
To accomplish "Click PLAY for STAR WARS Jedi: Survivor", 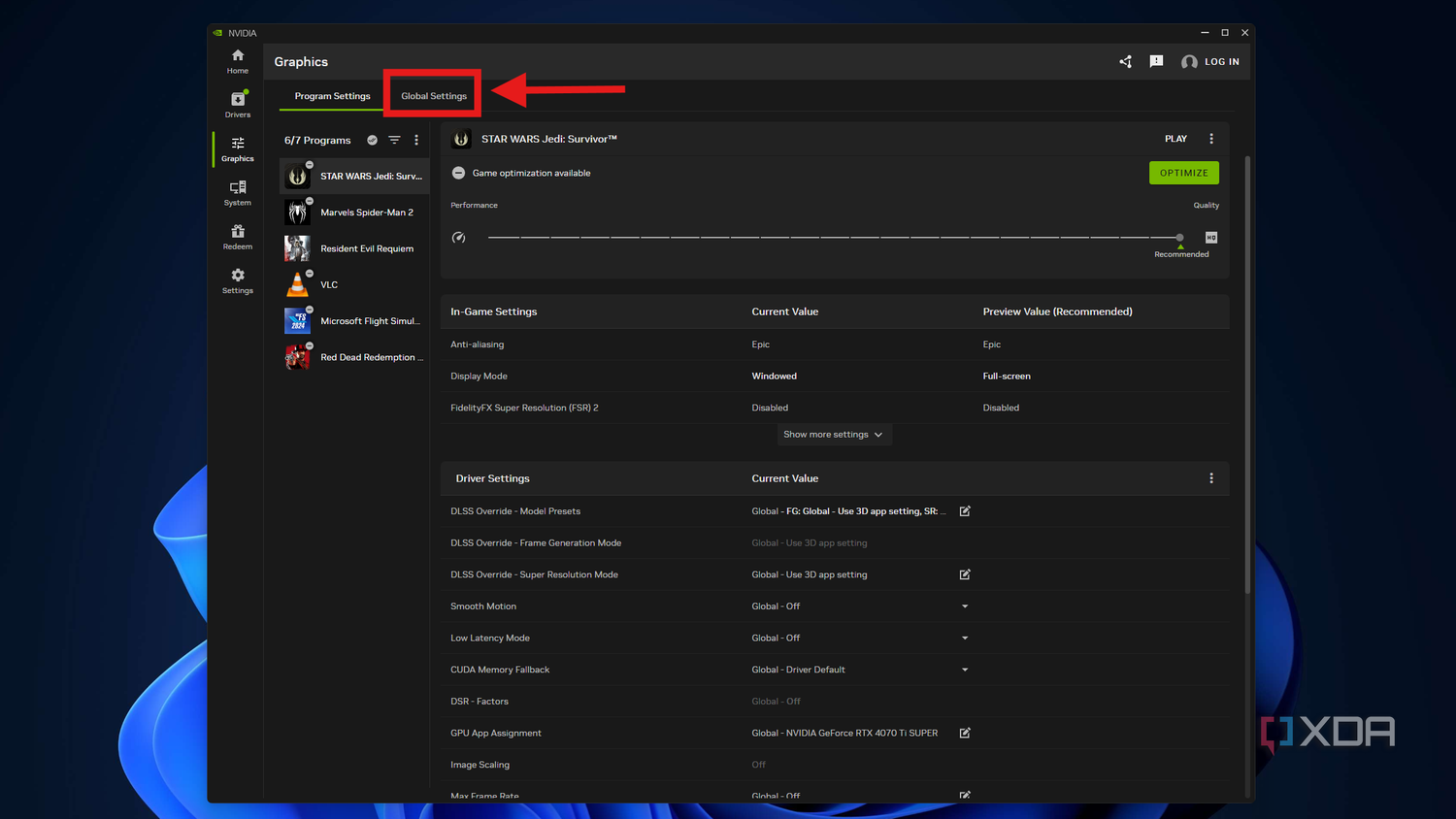I will [1175, 139].
